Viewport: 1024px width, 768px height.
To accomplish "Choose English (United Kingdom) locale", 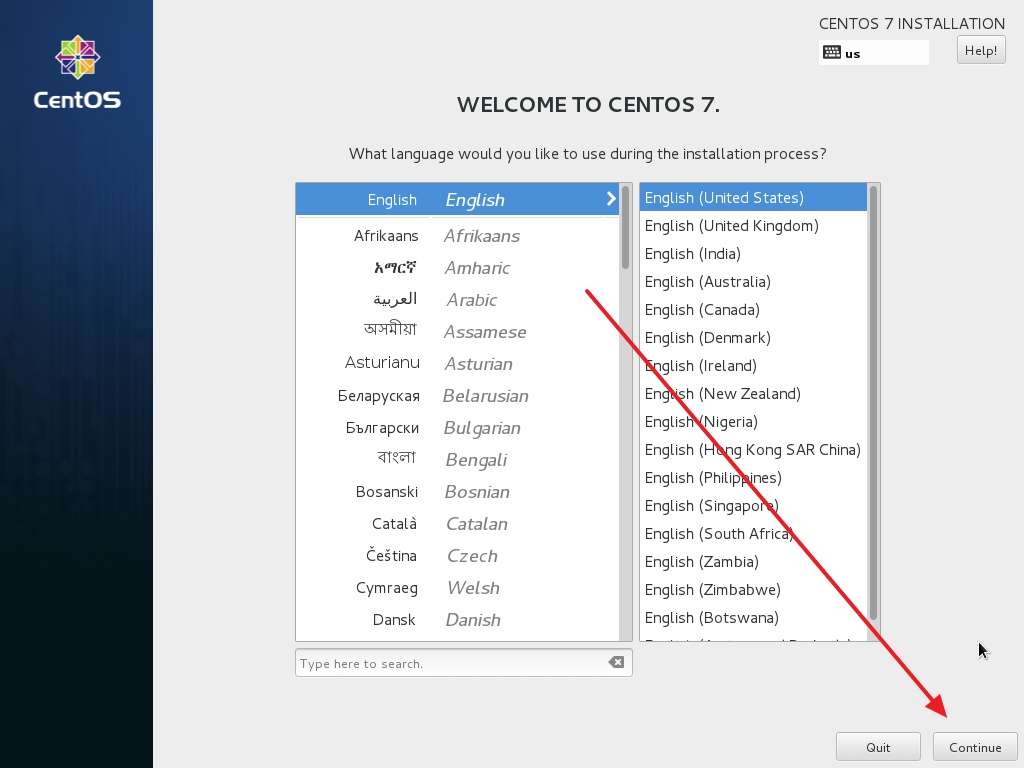I will 754,225.
